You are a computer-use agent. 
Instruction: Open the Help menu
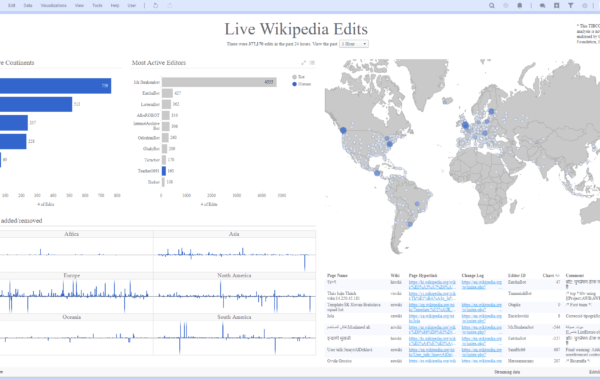click(x=115, y=5)
